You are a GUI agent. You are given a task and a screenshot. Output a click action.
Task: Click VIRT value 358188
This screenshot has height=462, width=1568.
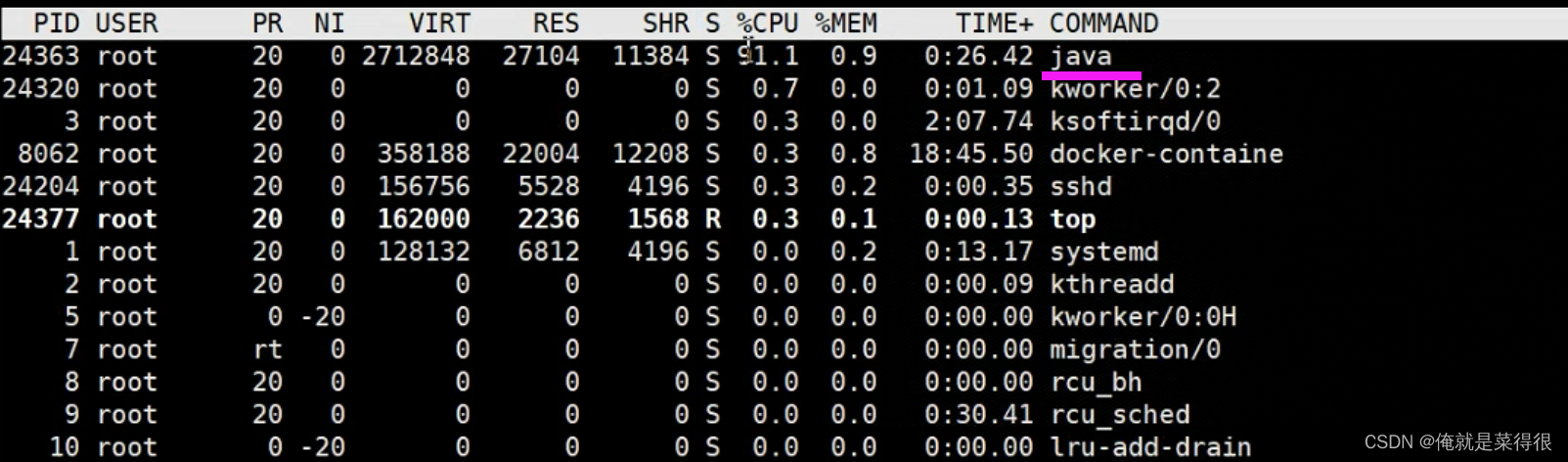click(424, 154)
